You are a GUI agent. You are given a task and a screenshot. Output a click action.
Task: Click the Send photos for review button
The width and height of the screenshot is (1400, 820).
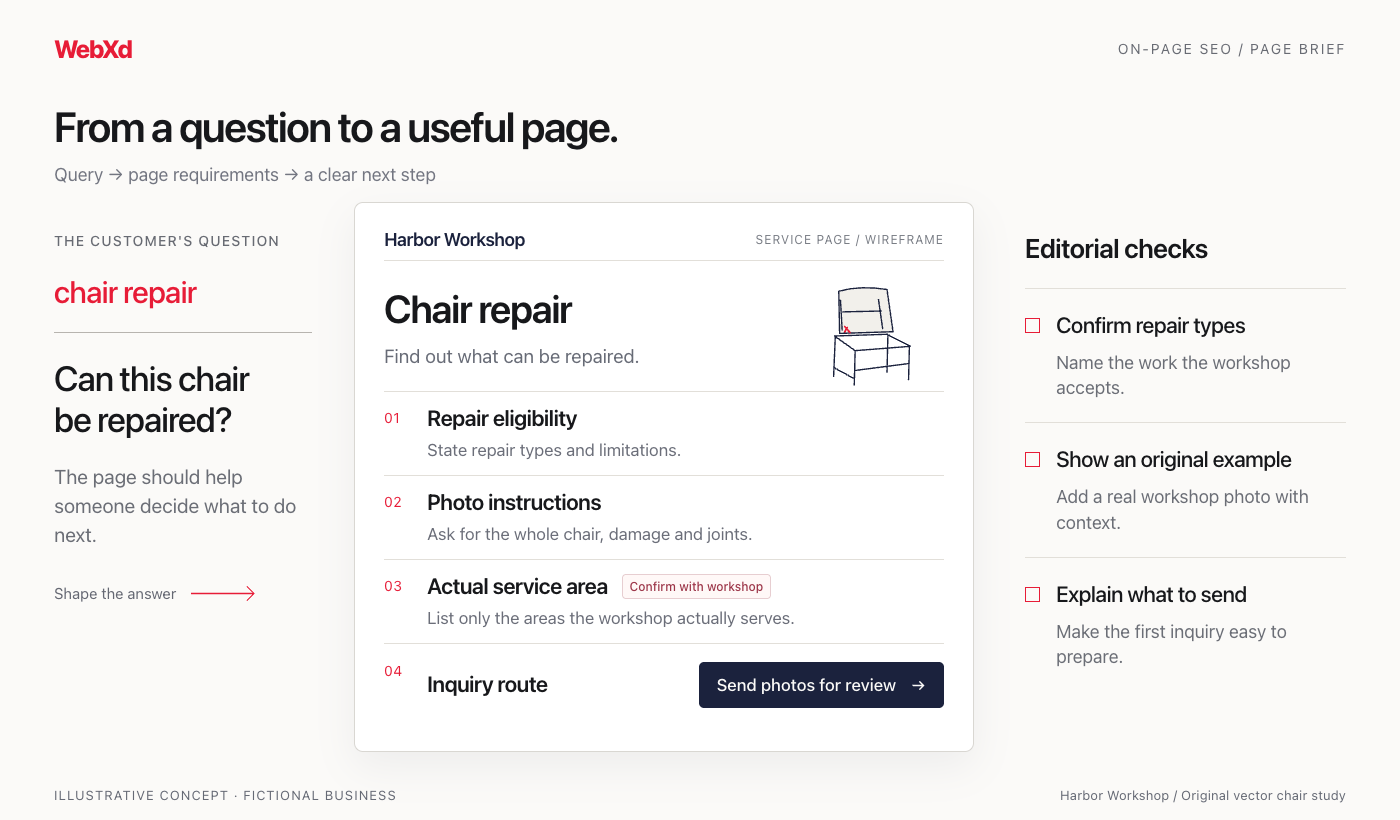tap(821, 685)
